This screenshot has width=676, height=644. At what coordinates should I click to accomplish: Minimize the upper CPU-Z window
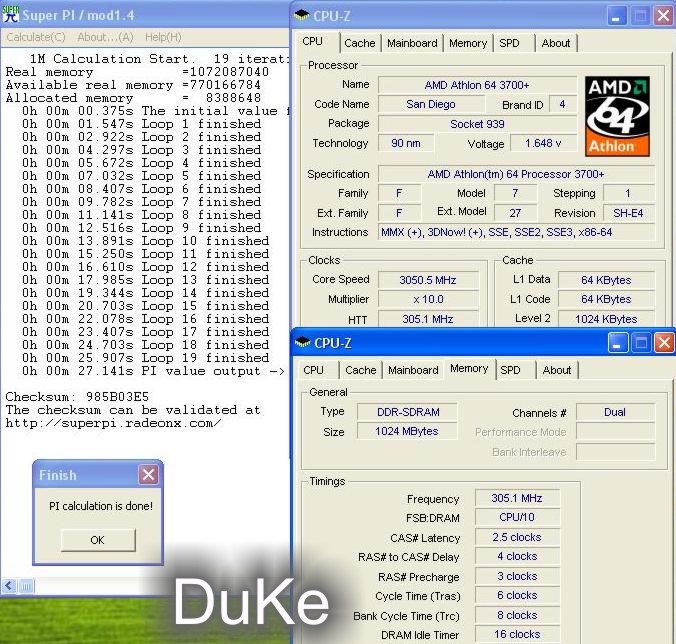tap(617, 16)
